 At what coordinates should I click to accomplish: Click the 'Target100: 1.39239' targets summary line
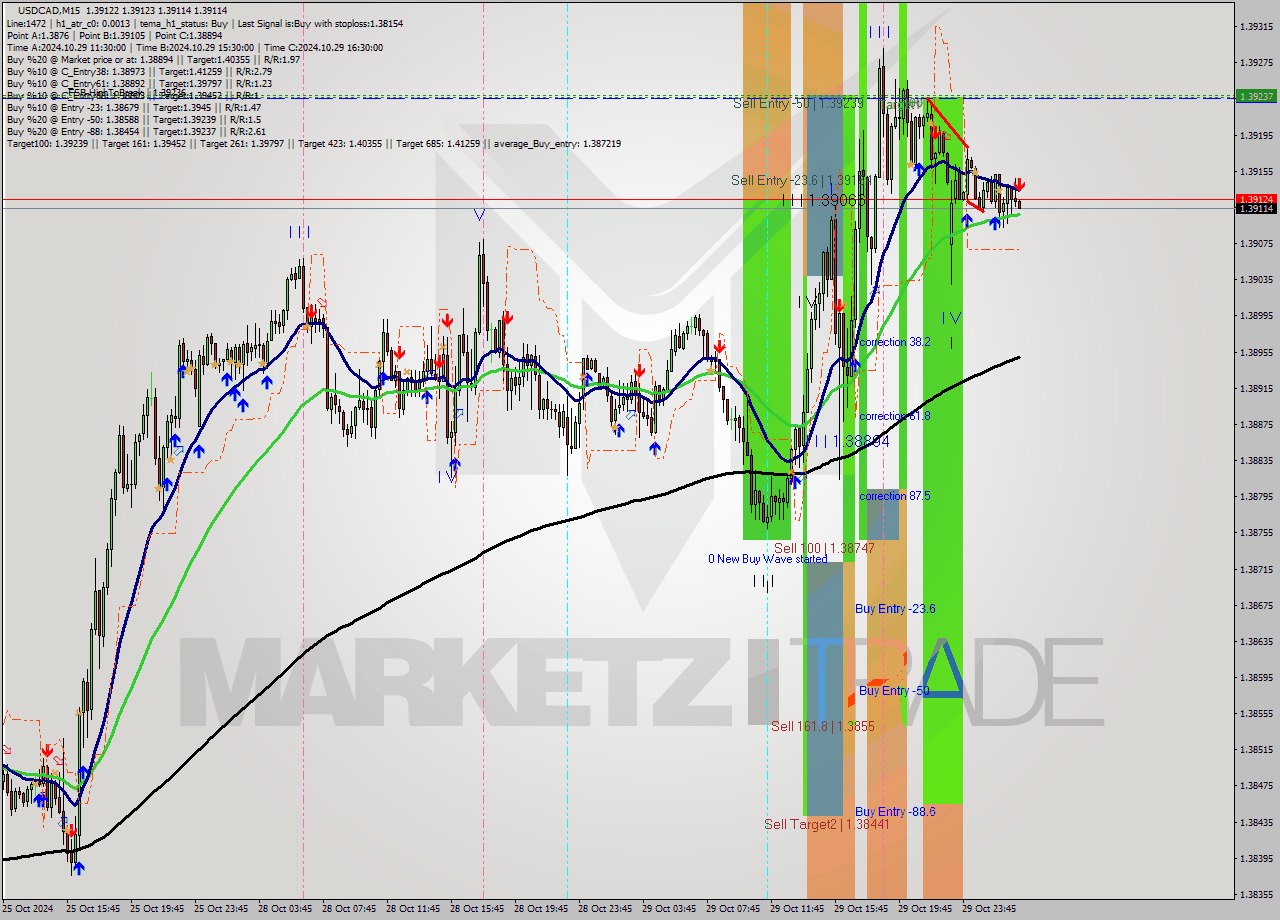click(314, 144)
